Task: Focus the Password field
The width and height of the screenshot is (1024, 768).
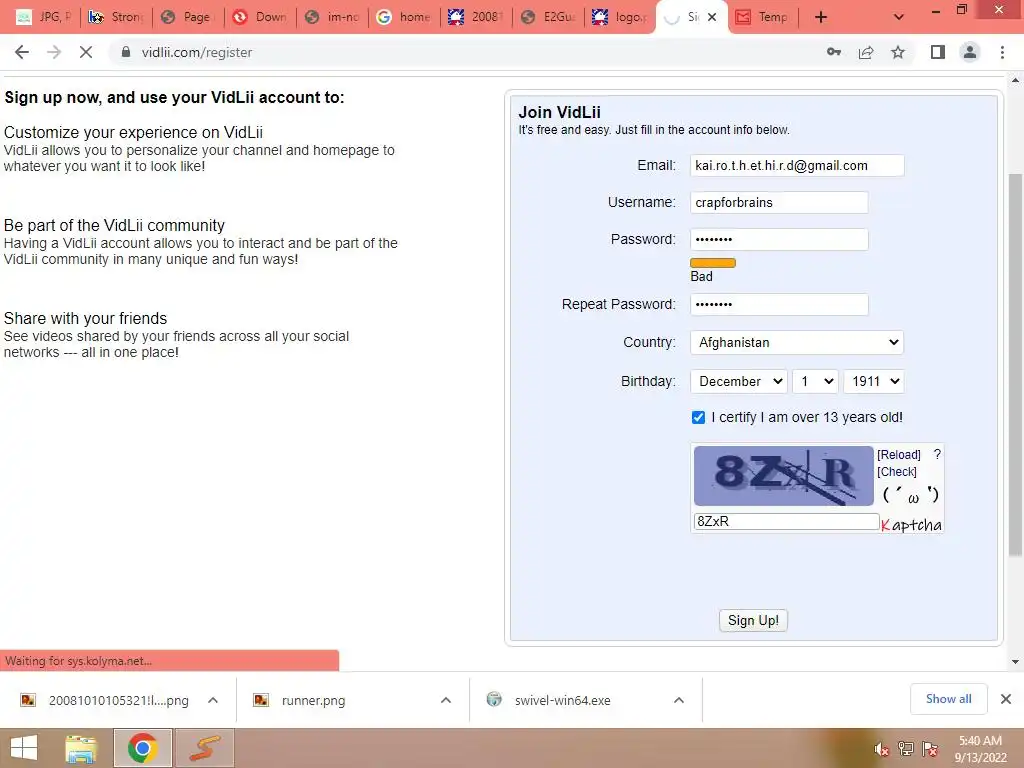Action: (779, 239)
